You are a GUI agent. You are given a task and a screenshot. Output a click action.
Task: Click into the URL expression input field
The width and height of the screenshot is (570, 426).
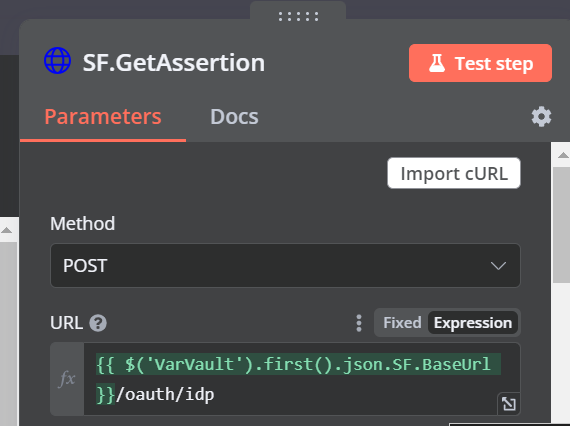(302, 379)
